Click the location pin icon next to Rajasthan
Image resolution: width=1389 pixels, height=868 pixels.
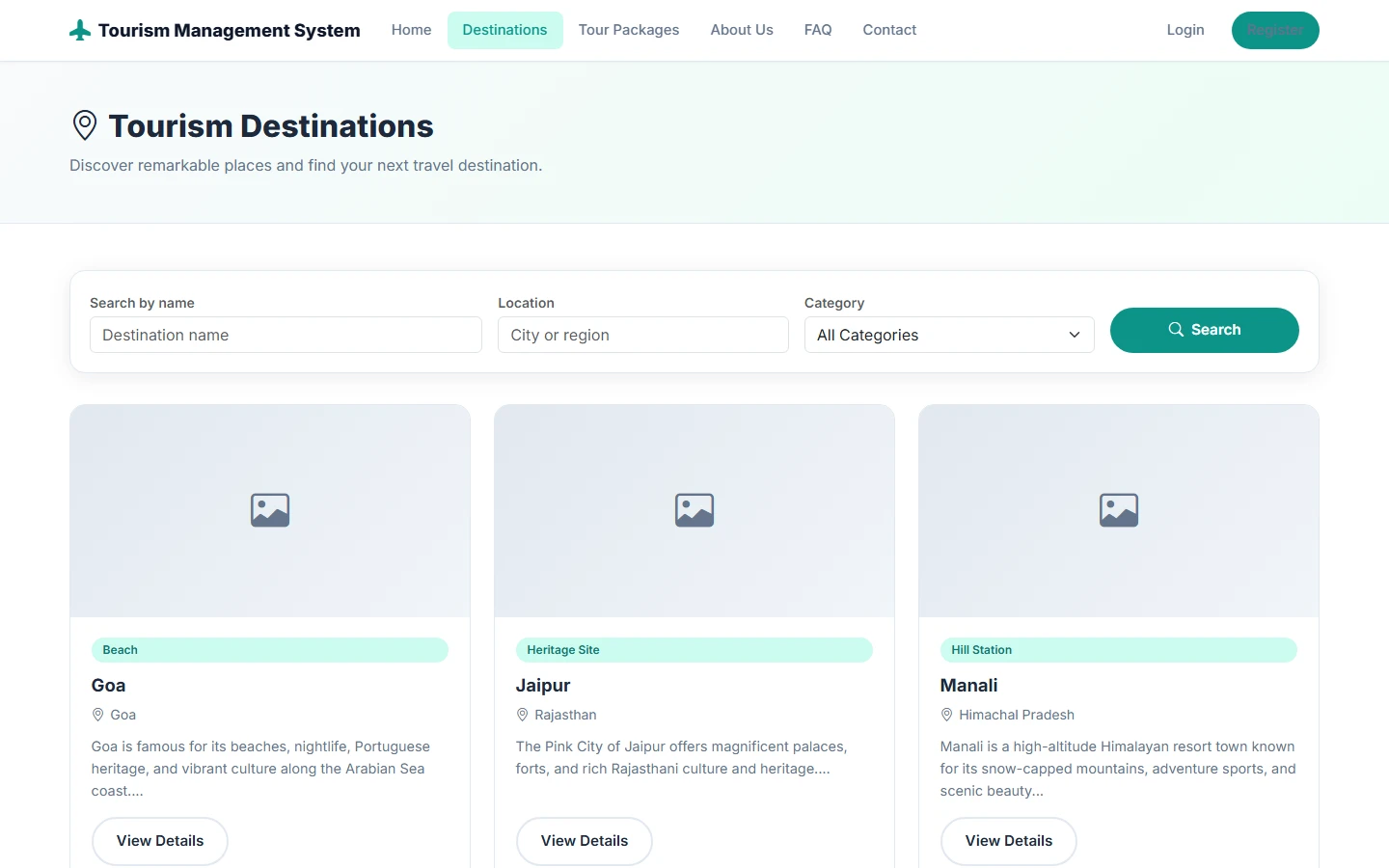point(522,715)
